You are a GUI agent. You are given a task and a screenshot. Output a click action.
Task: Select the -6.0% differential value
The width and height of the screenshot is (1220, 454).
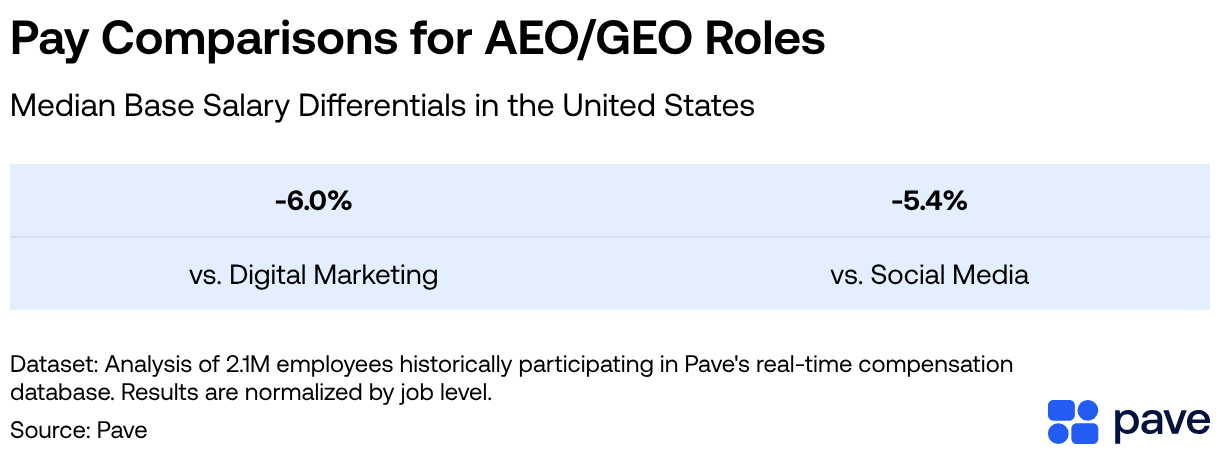click(313, 201)
